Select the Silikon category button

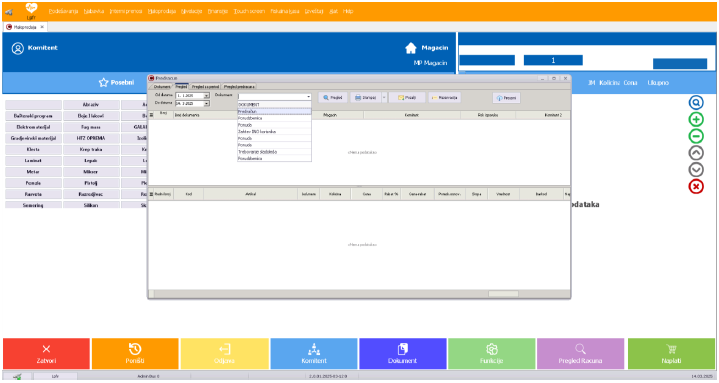(x=91, y=205)
